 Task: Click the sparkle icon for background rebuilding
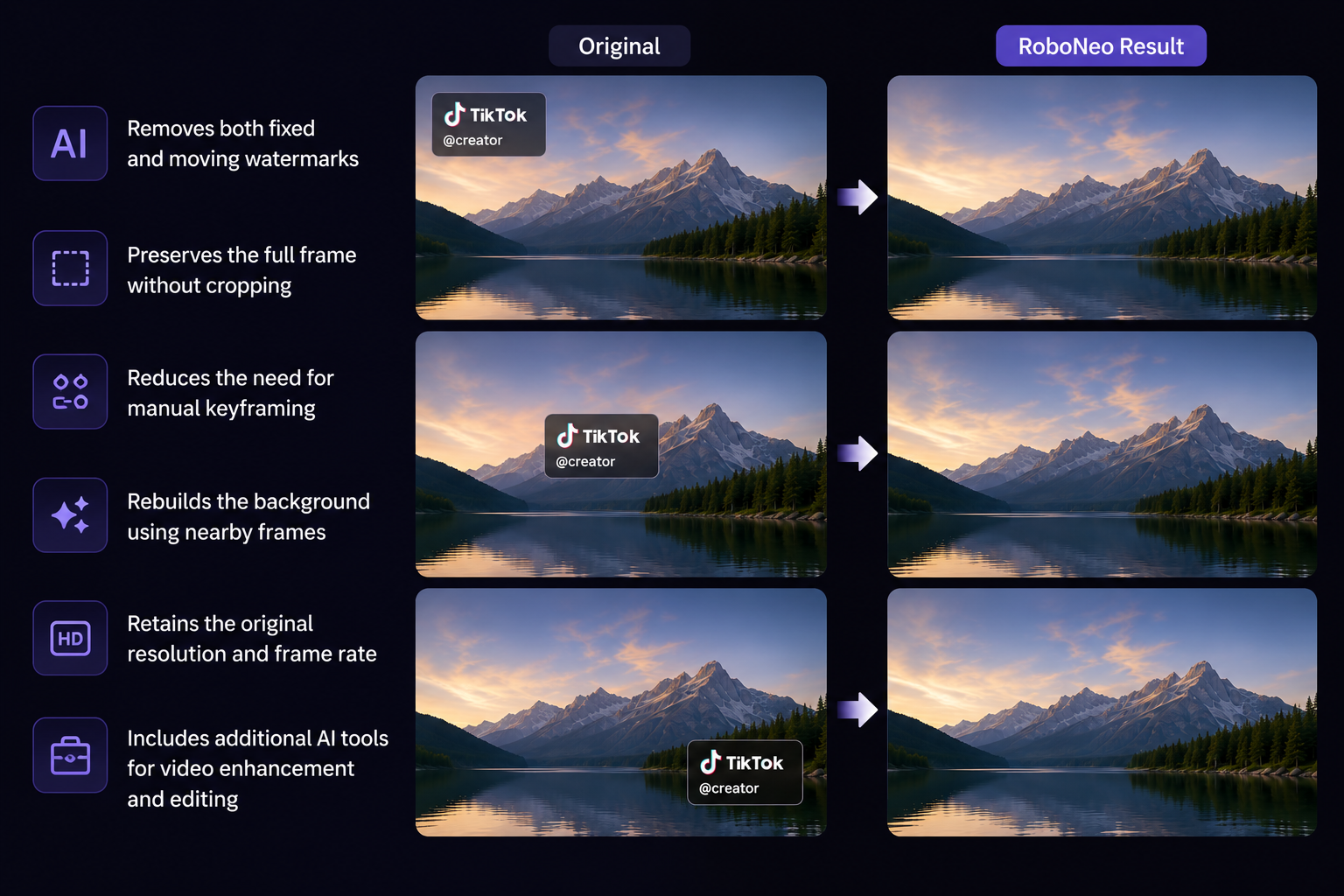click(x=70, y=514)
